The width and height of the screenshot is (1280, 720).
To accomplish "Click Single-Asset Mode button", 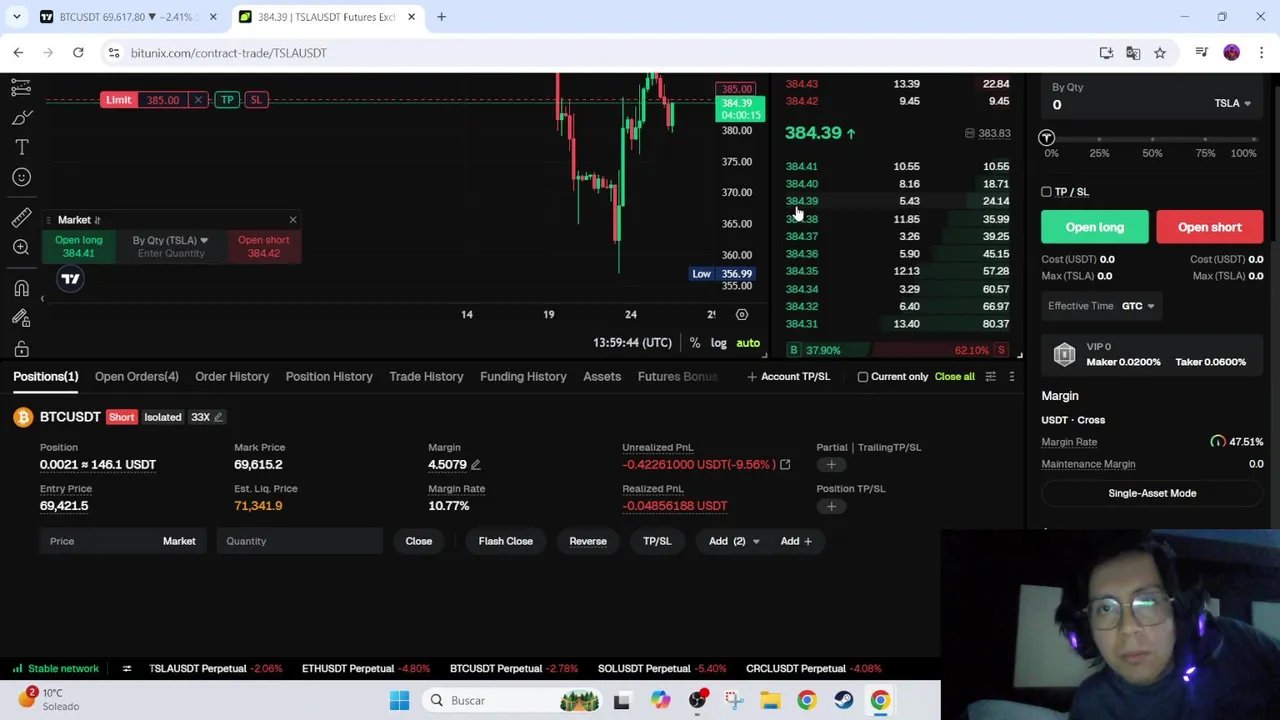I will click(1152, 493).
